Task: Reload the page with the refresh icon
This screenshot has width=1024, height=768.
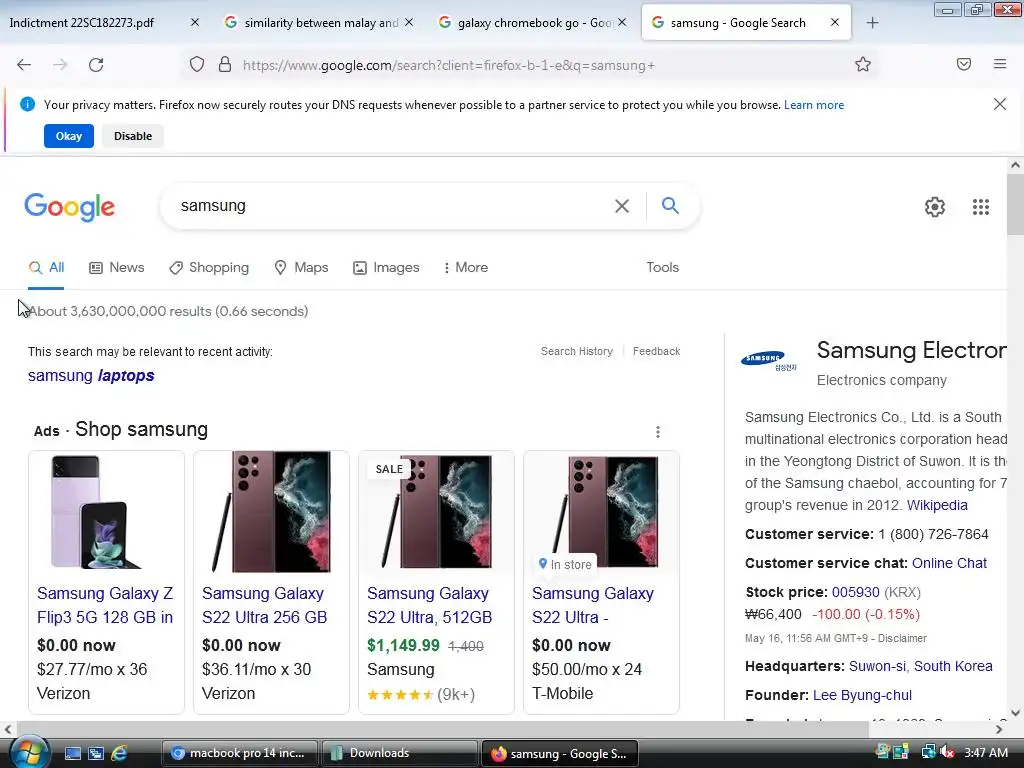Action: click(x=96, y=65)
